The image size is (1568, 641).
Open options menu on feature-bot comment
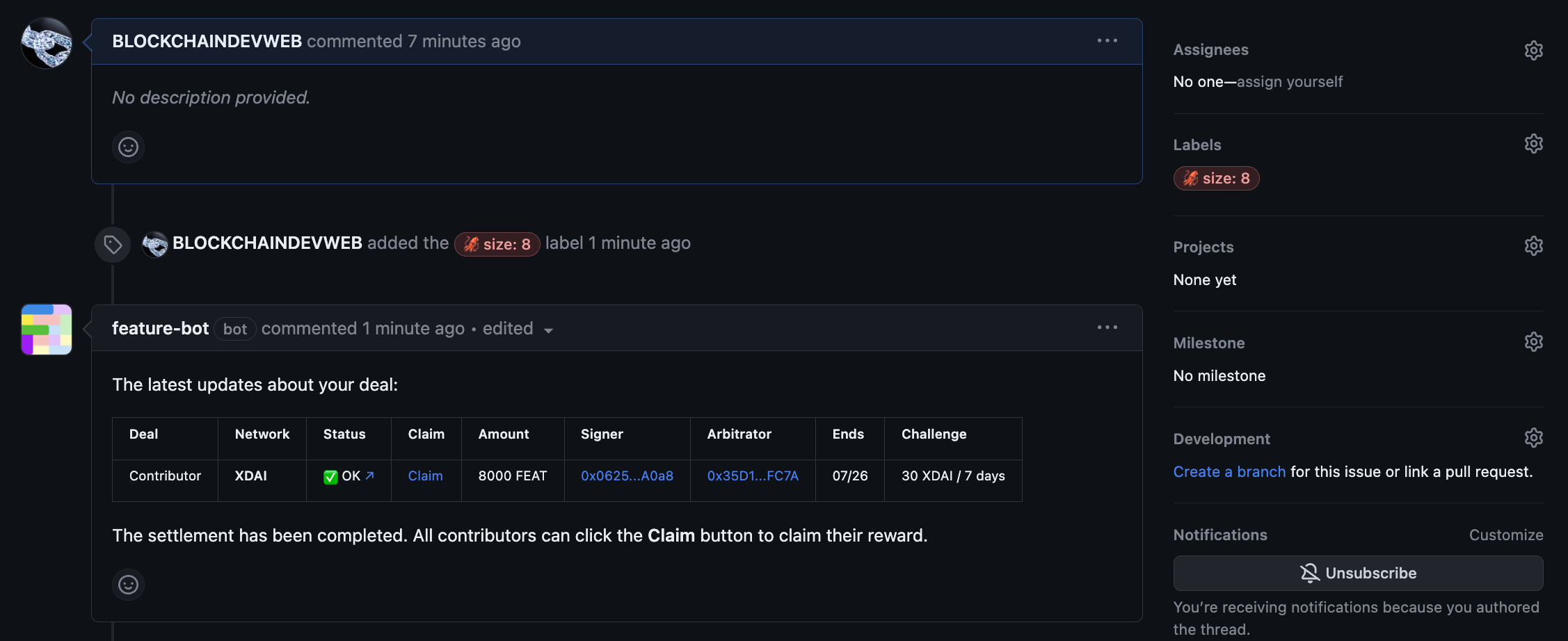point(1107,327)
